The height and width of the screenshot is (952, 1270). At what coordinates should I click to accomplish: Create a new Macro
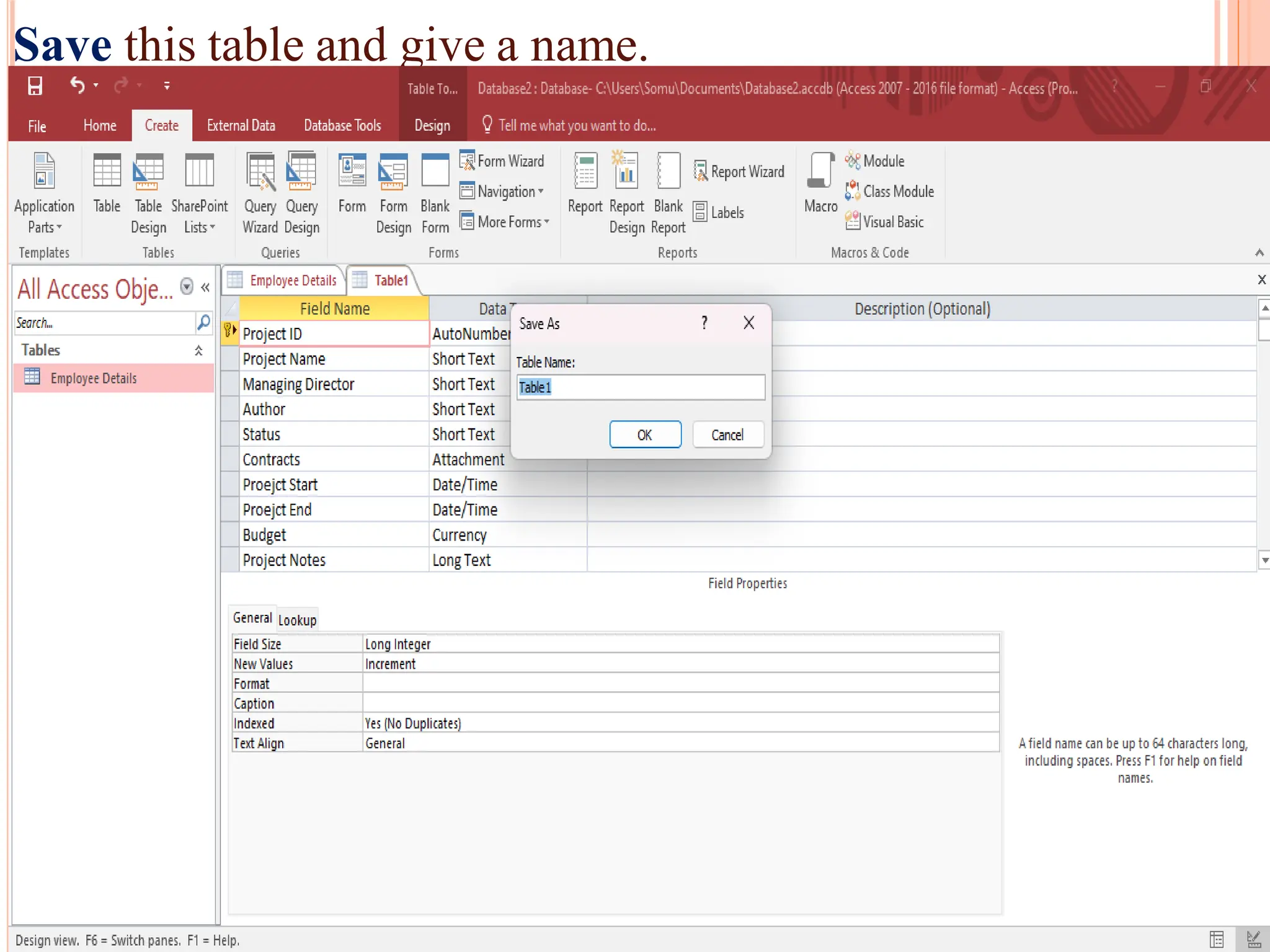coord(820,183)
